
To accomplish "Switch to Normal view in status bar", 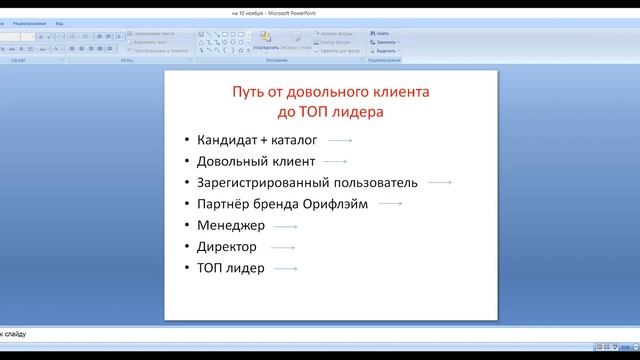I will pyautogui.click(x=599, y=347).
